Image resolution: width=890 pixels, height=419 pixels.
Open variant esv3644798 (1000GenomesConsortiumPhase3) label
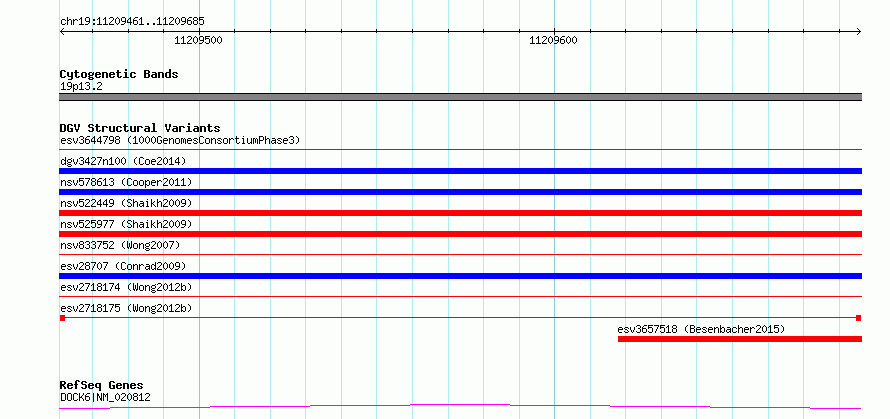[x=180, y=140]
